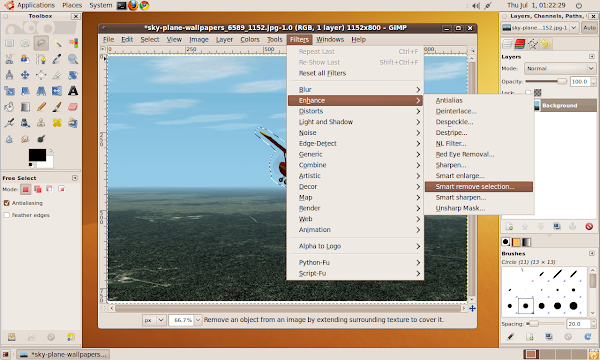Select the Ellipse Select tool

(25, 43)
